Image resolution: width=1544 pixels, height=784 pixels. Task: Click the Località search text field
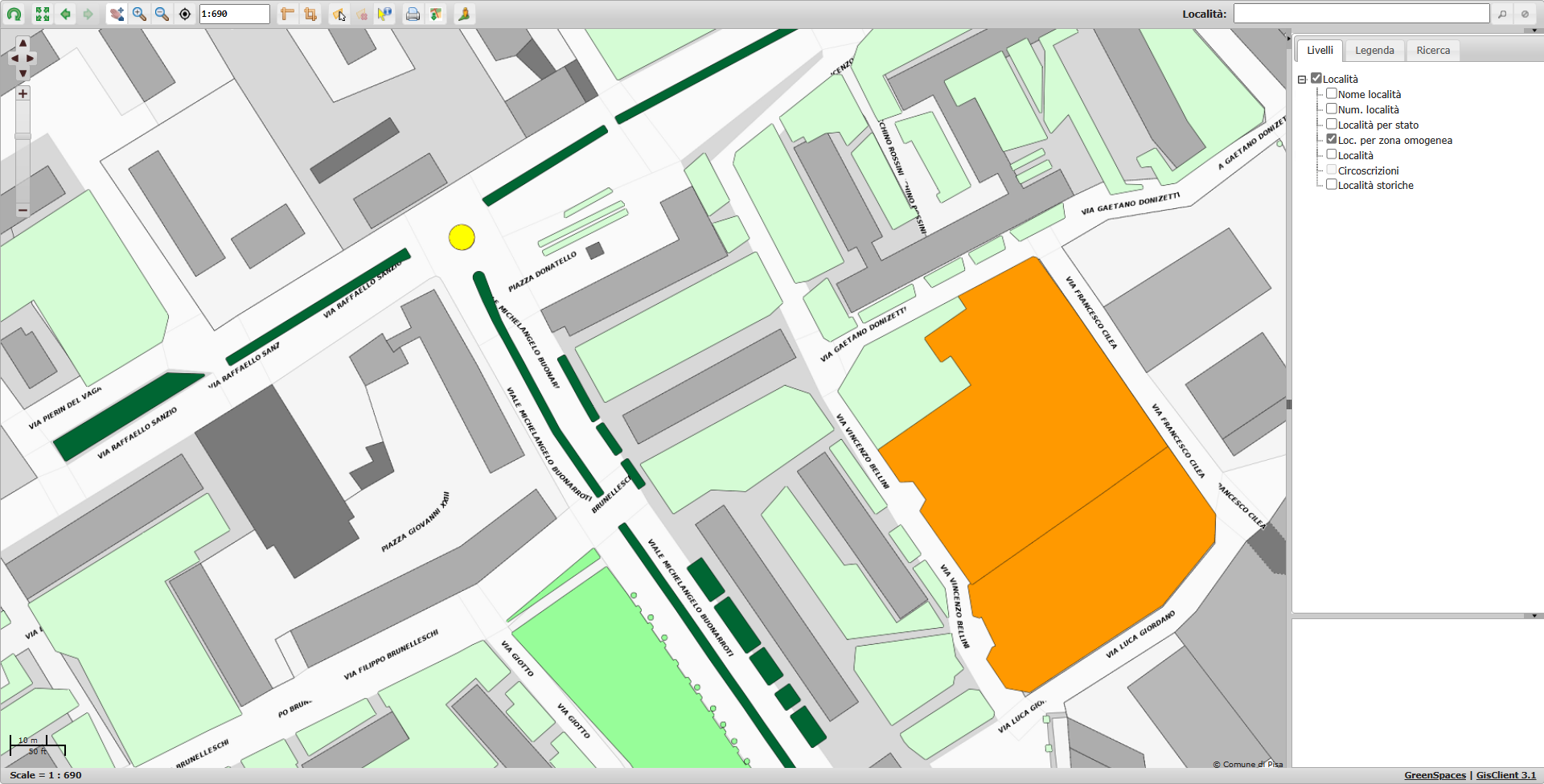1361,14
